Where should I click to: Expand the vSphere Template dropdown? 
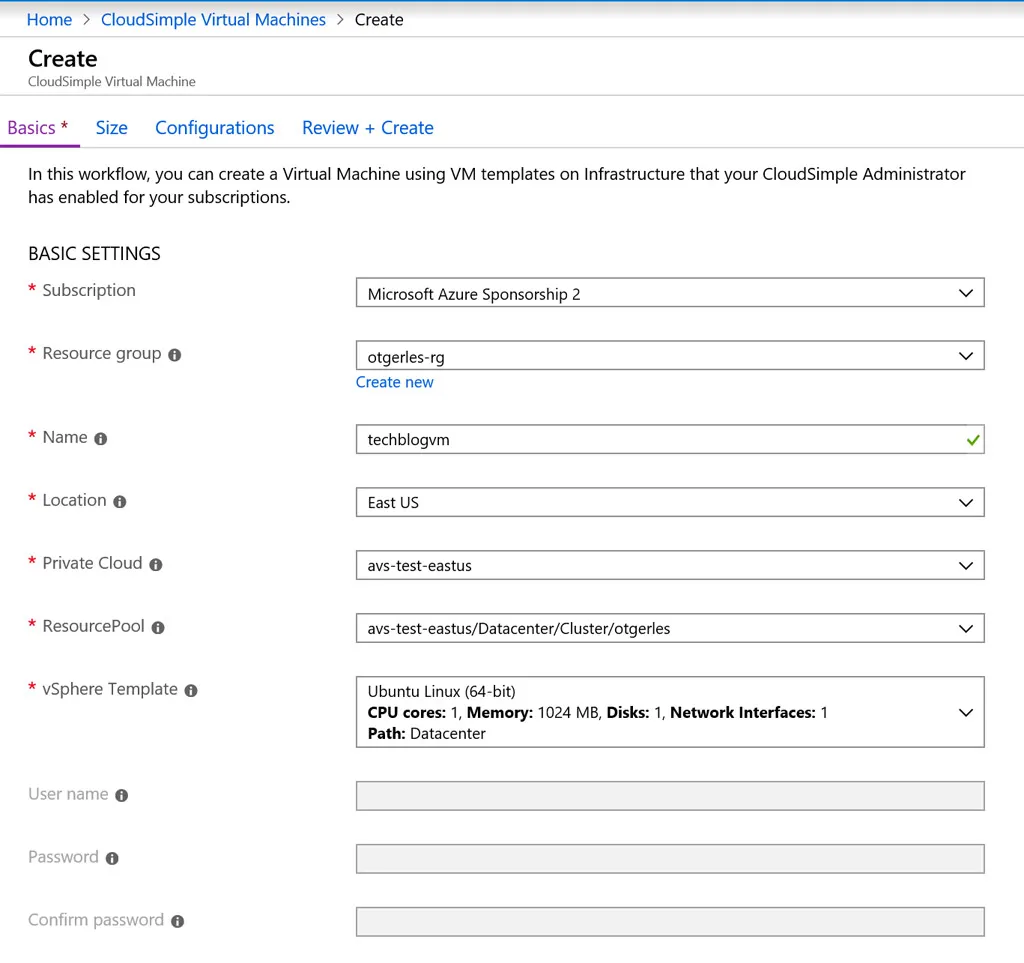point(965,712)
